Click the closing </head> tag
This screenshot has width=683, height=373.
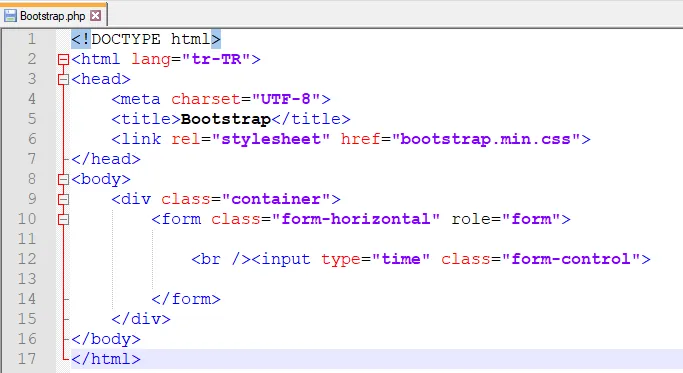(106, 159)
